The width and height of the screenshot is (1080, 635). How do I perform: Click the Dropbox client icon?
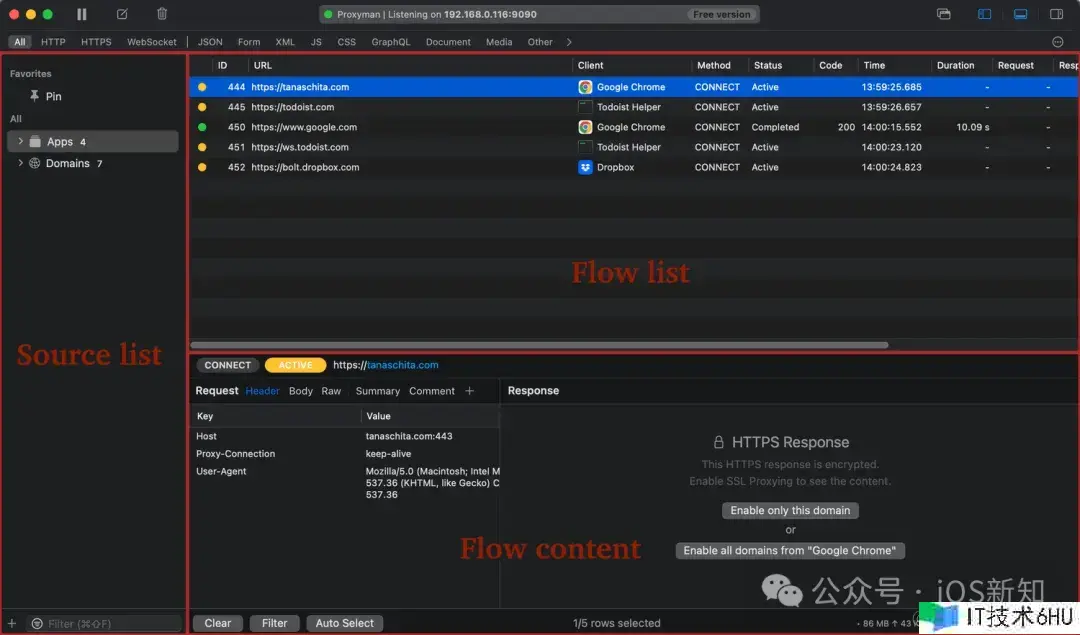pos(585,167)
